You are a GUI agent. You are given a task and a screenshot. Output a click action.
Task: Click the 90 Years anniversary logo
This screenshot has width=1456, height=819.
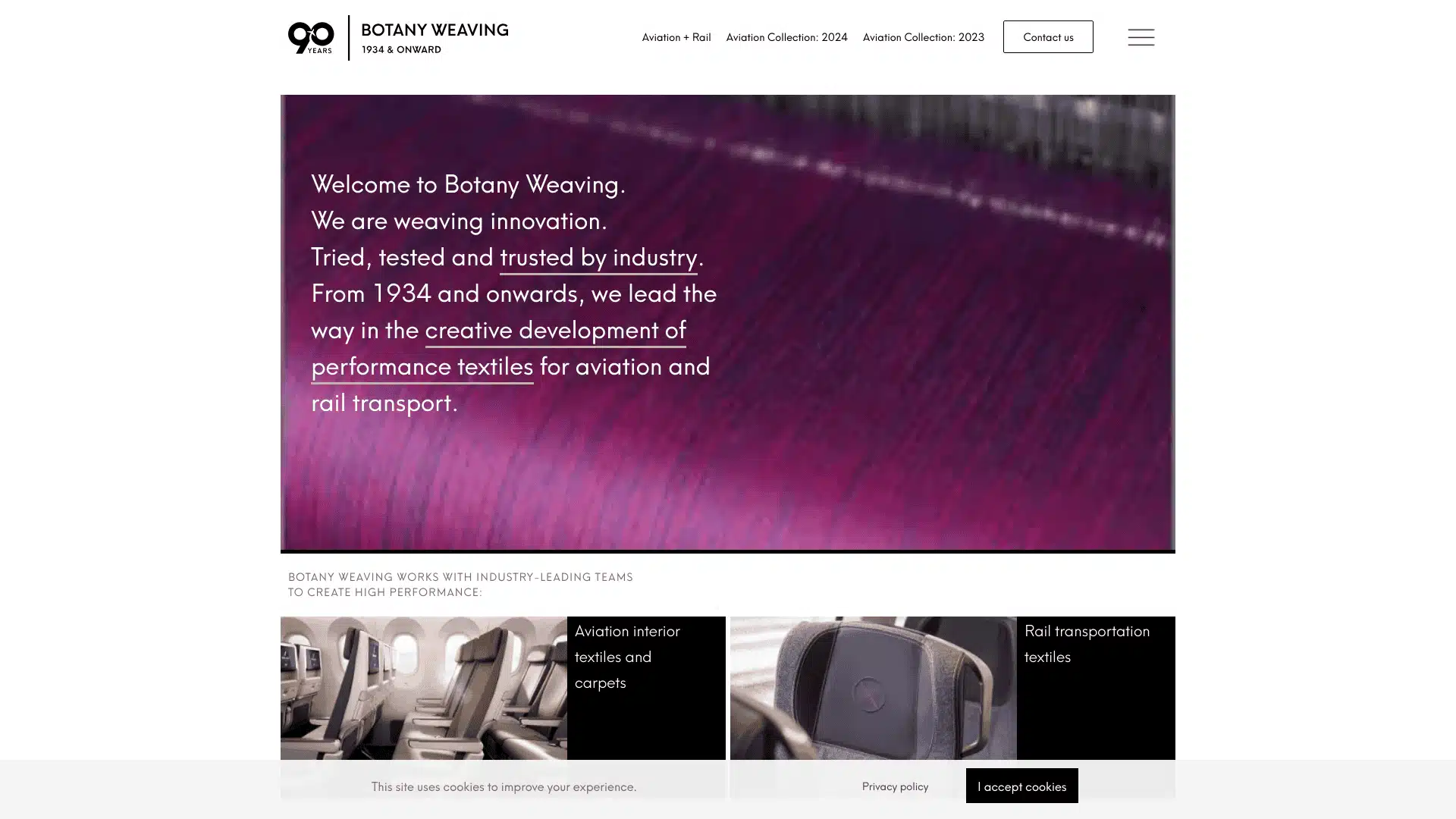click(x=311, y=38)
